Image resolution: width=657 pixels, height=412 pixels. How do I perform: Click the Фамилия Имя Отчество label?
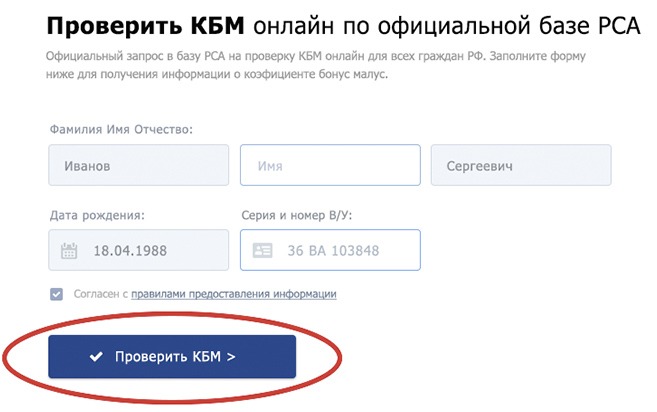pyautogui.click(x=121, y=130)
